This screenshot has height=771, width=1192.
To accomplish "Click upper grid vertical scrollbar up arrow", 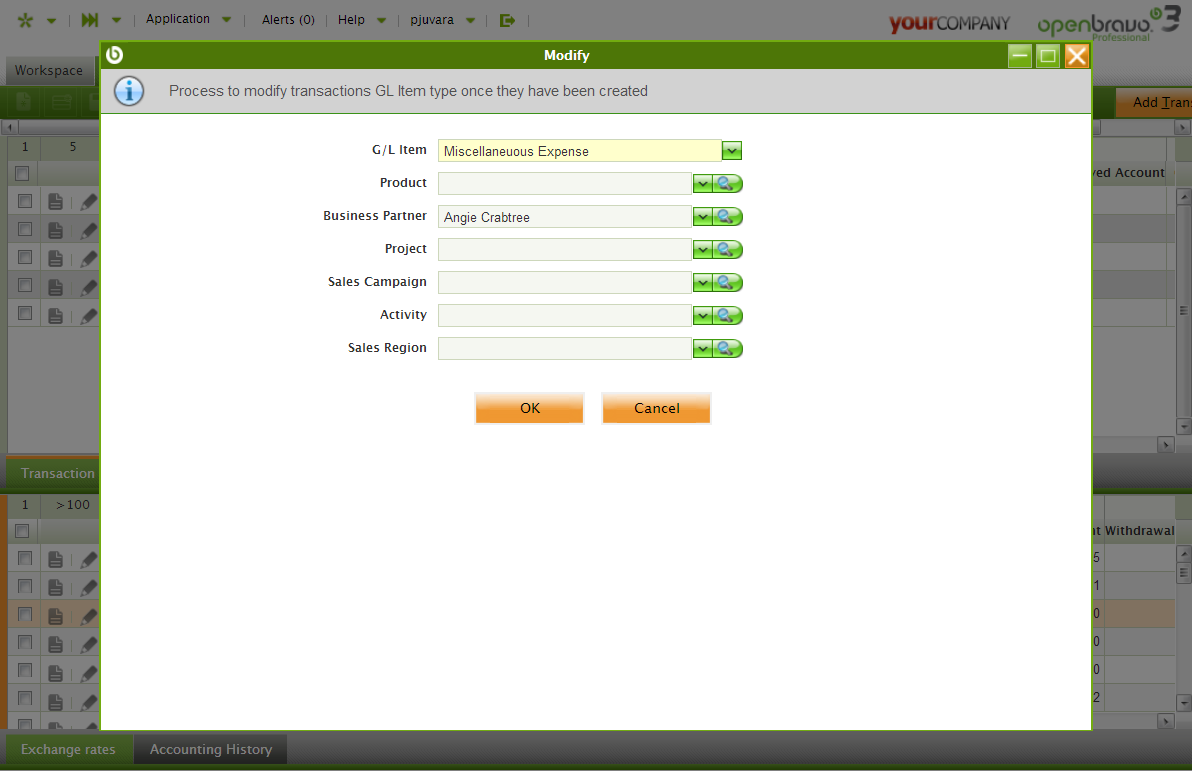I will (x=1183, y=197).
